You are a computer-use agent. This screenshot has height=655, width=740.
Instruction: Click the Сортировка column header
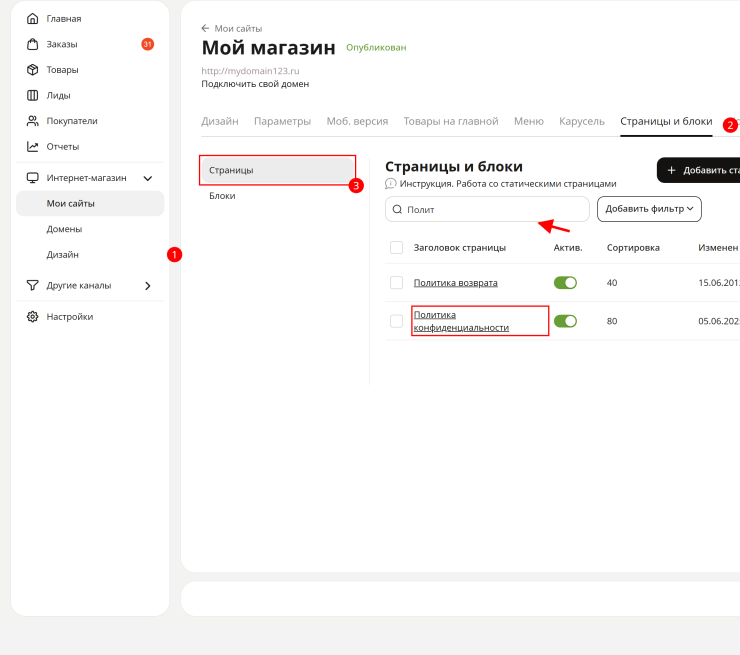[633, 247]
